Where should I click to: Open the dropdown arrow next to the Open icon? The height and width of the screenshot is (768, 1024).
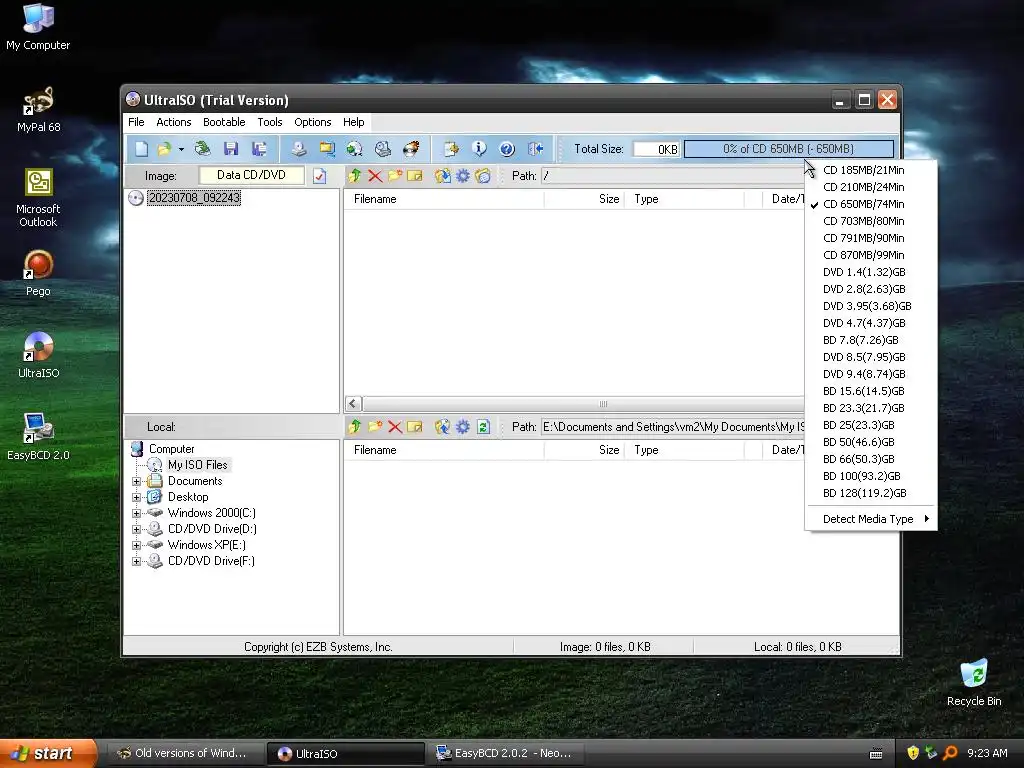pyautogui.click(x=181, y=149)
